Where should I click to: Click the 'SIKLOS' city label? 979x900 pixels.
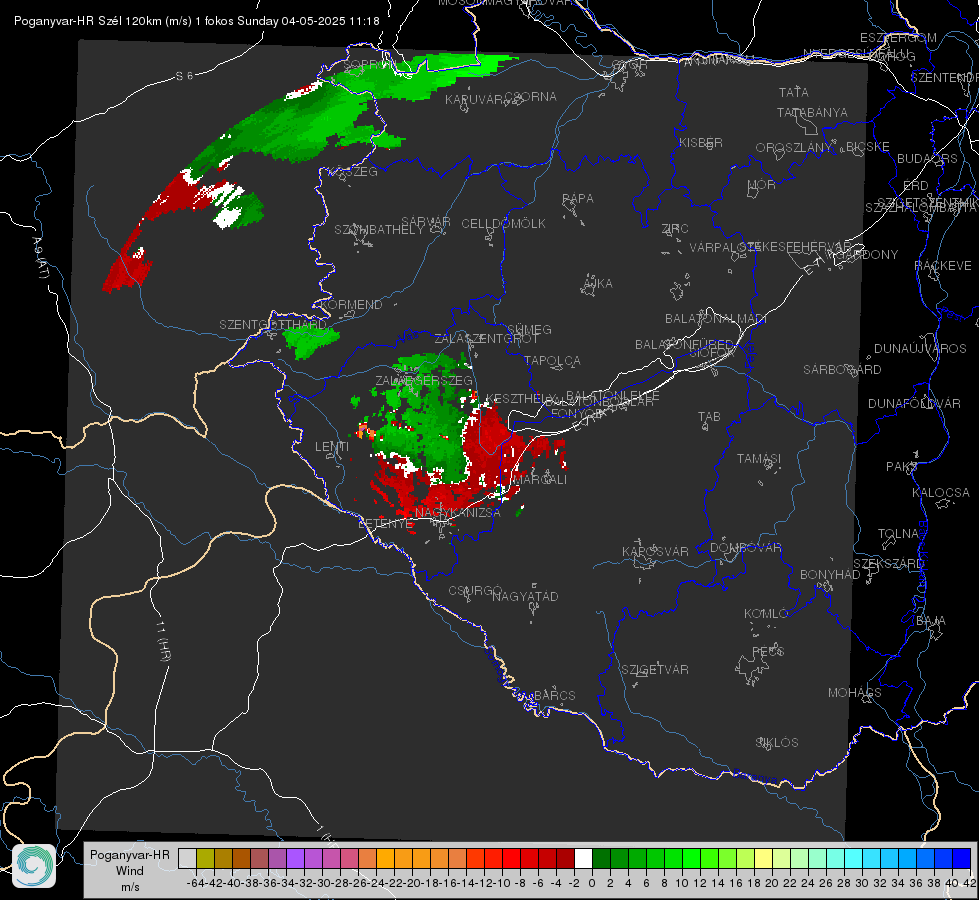777,743
